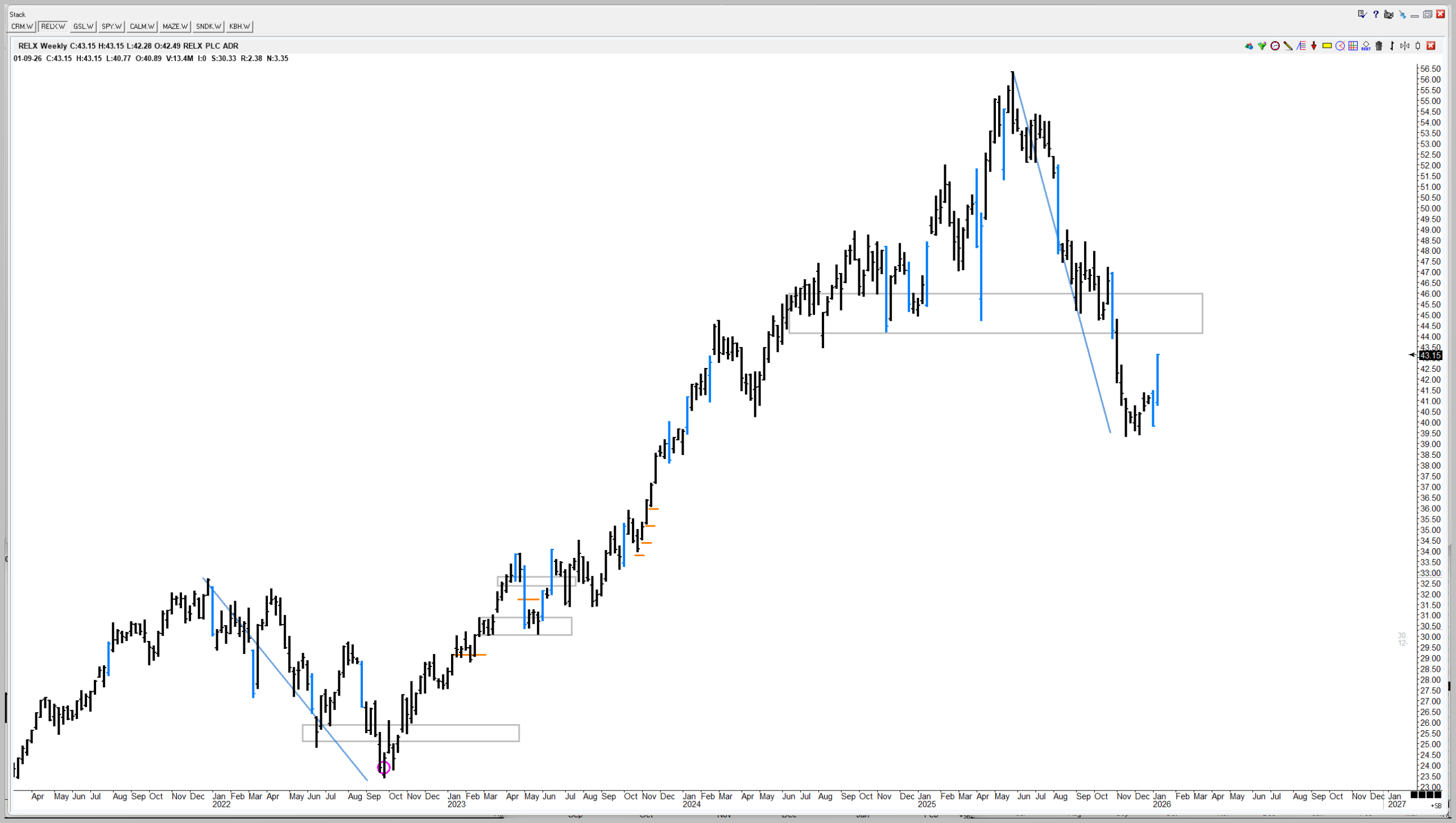
Task: Select the Fibonacci fan lines tool
Action: tap(1301, 46)
